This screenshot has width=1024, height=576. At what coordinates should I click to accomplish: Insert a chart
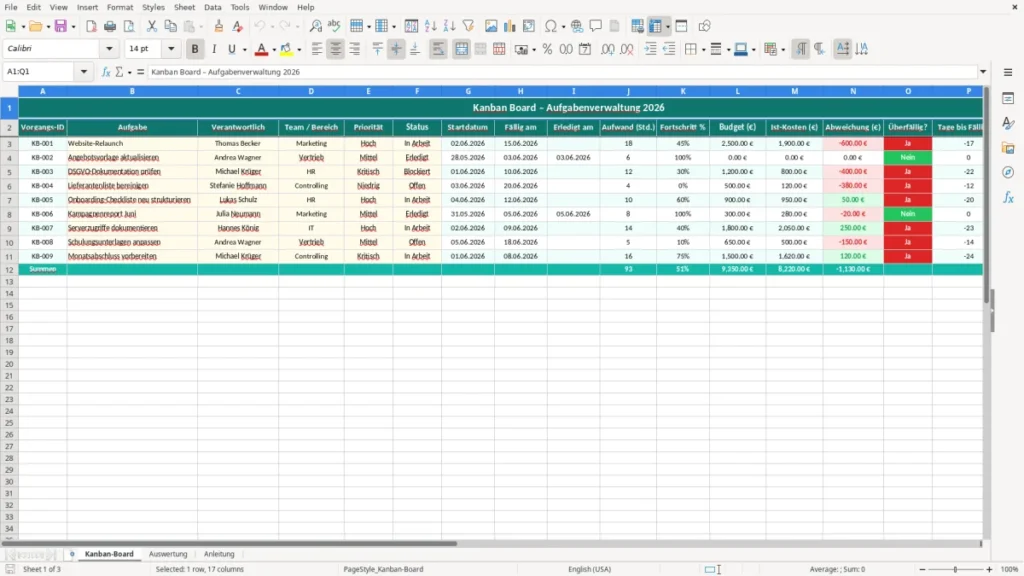pos(509,26)
